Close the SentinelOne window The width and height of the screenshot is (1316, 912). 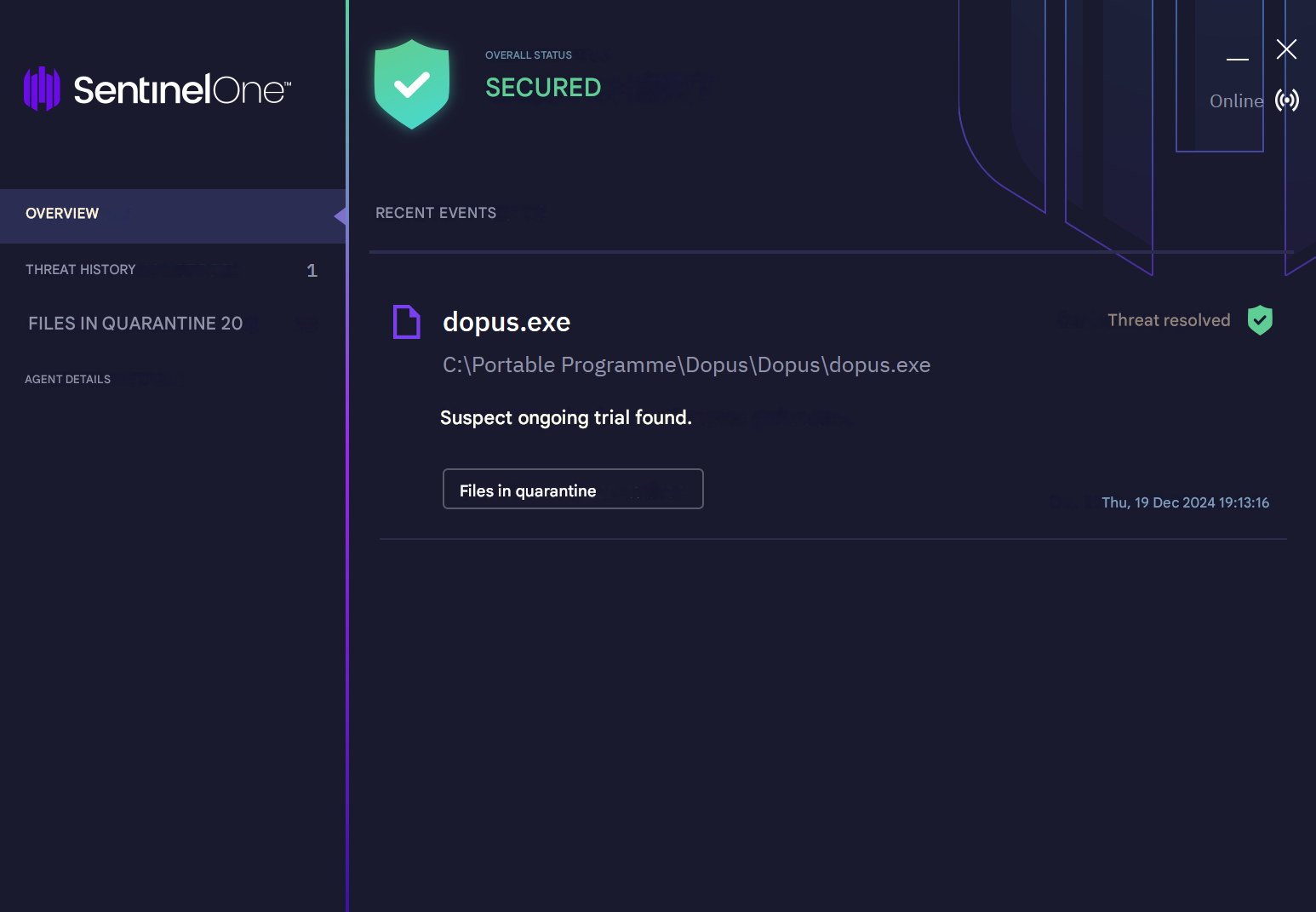[1286, 49]
